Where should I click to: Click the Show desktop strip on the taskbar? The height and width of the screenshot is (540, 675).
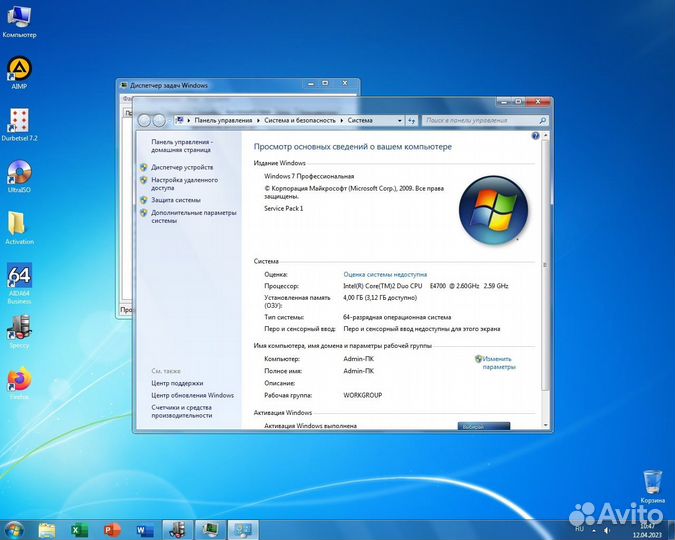click(671, 530)
